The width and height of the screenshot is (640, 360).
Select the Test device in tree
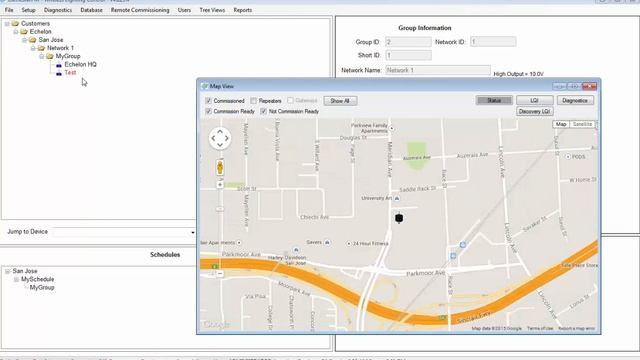70,73
